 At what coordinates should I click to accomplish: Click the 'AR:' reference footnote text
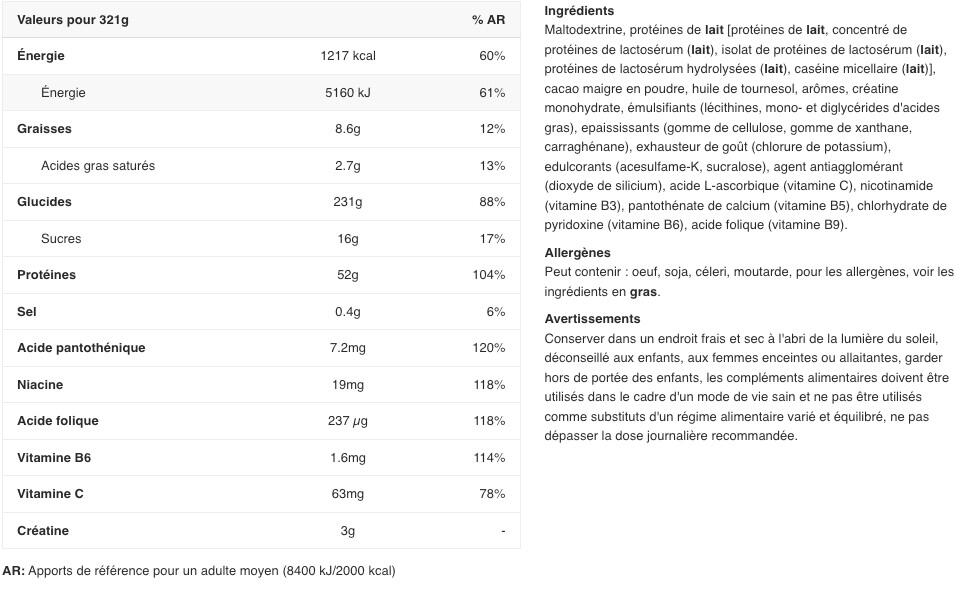(x=199, y=571)
